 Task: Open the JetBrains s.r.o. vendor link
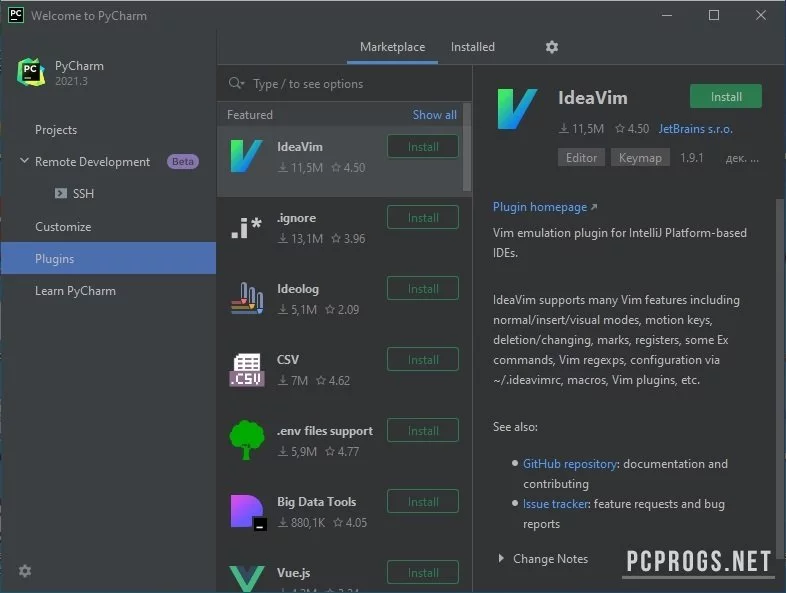tap(696, 129)
